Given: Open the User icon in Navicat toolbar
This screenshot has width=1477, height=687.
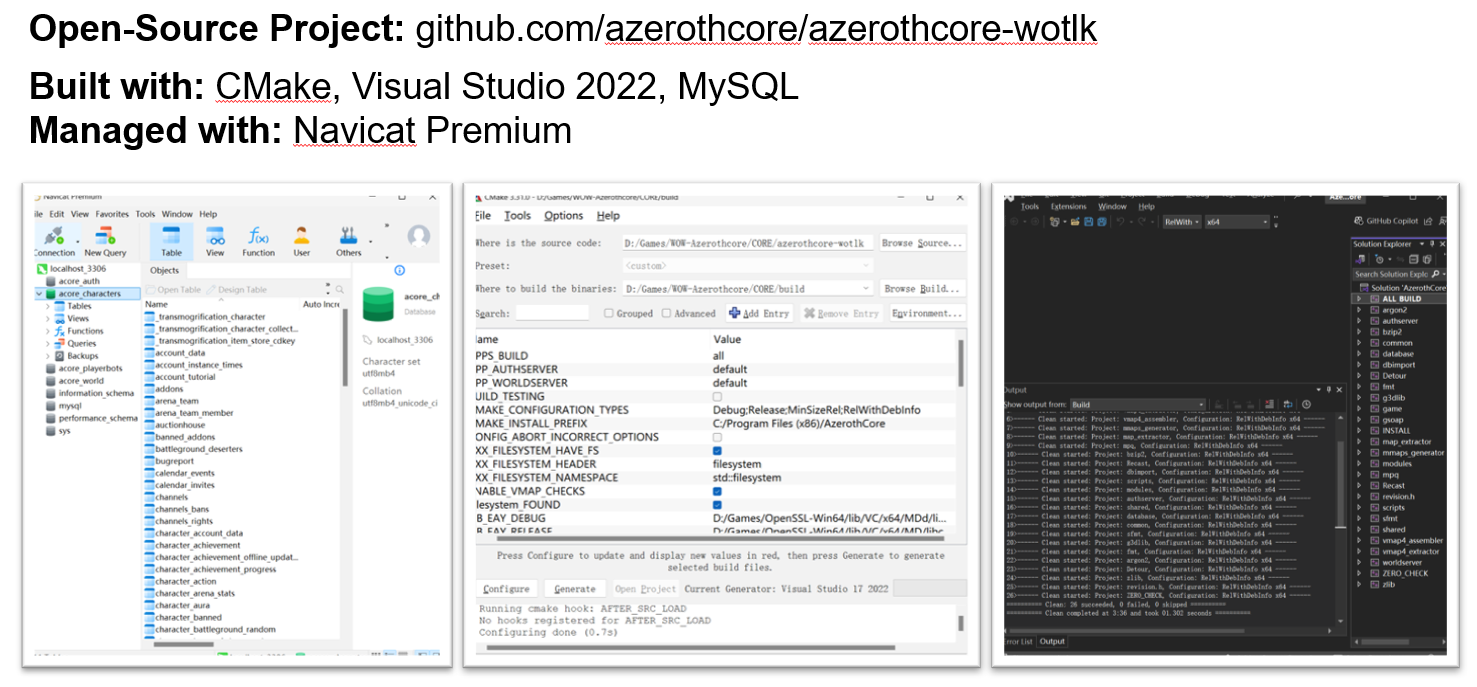Looking at the screenshot, I should pyautogui.click(x=301, y=235).
